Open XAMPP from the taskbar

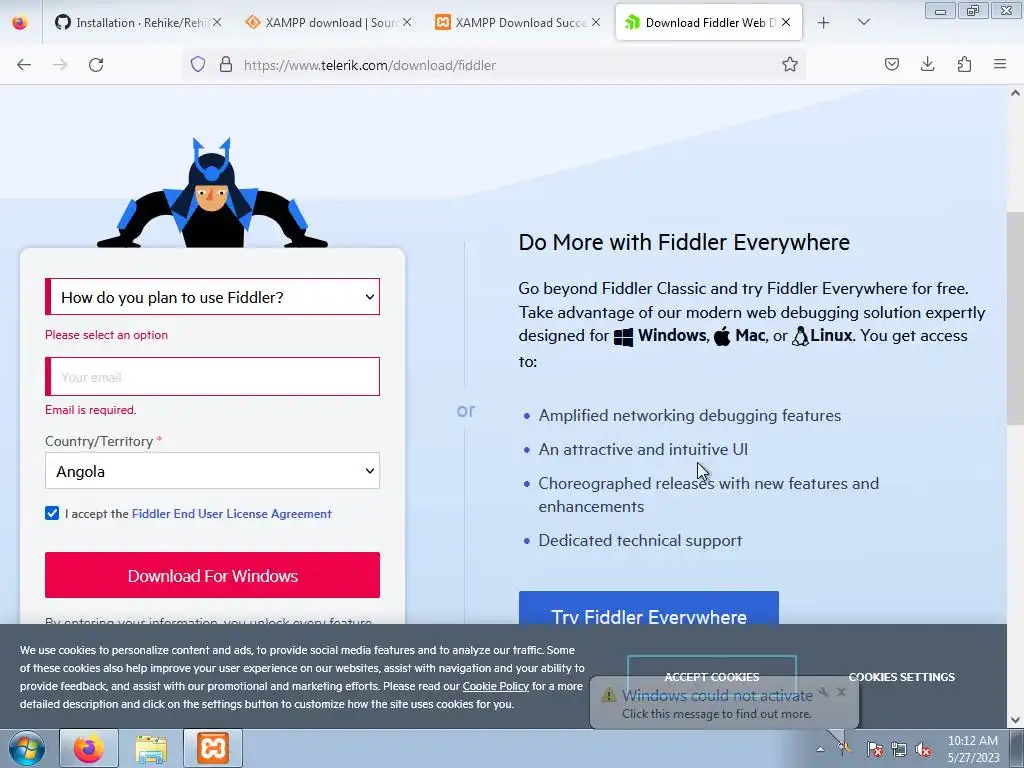213,748
